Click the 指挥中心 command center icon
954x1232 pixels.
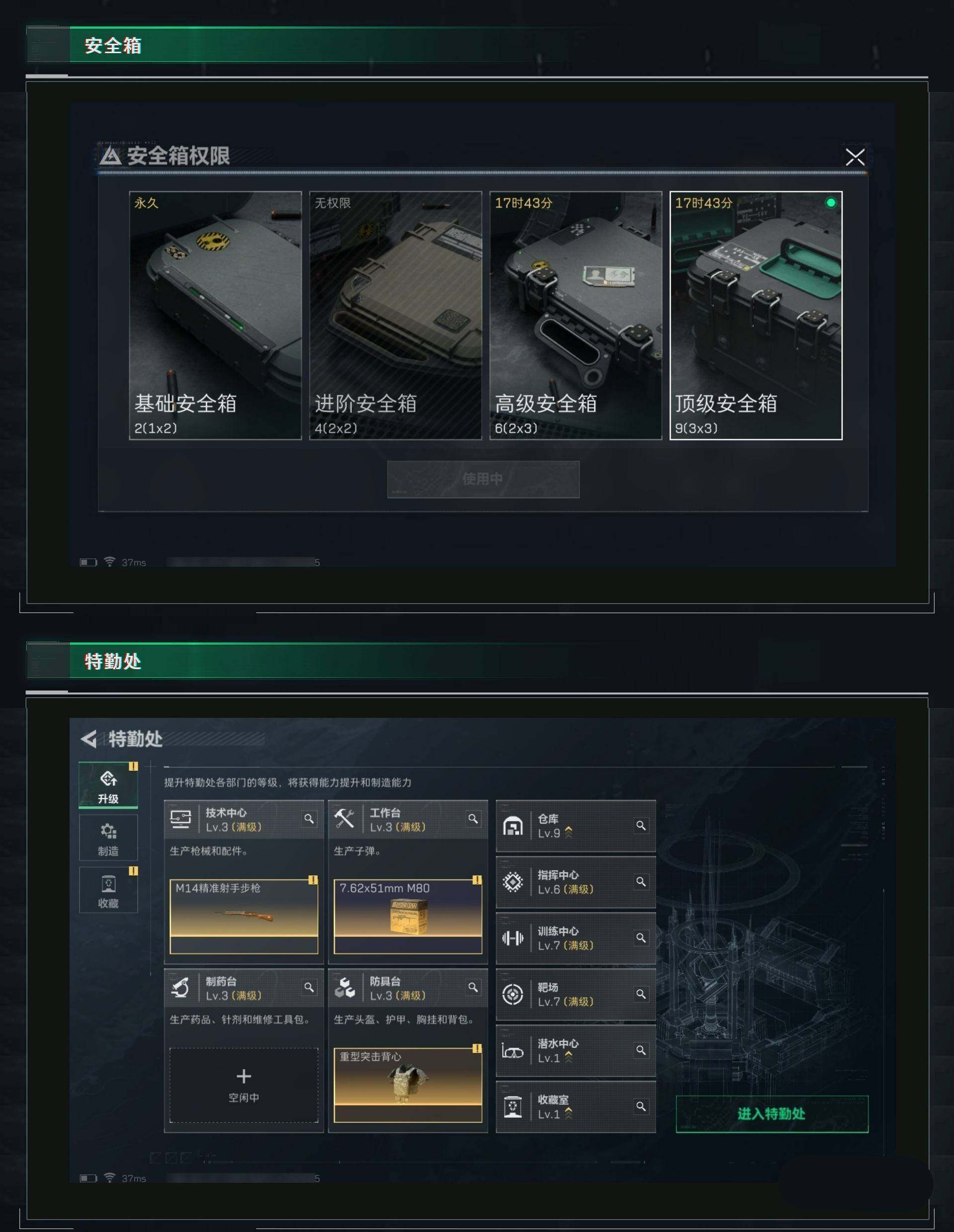pos(512,882)
